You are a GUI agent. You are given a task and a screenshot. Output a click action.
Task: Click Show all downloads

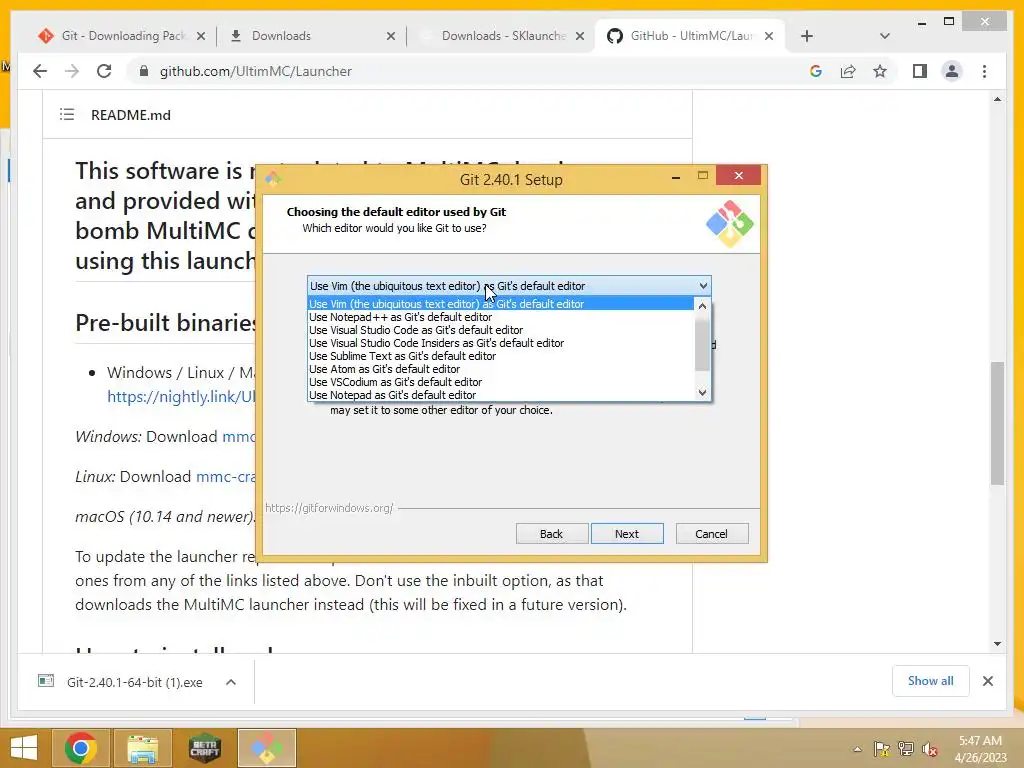click(931, 681)
